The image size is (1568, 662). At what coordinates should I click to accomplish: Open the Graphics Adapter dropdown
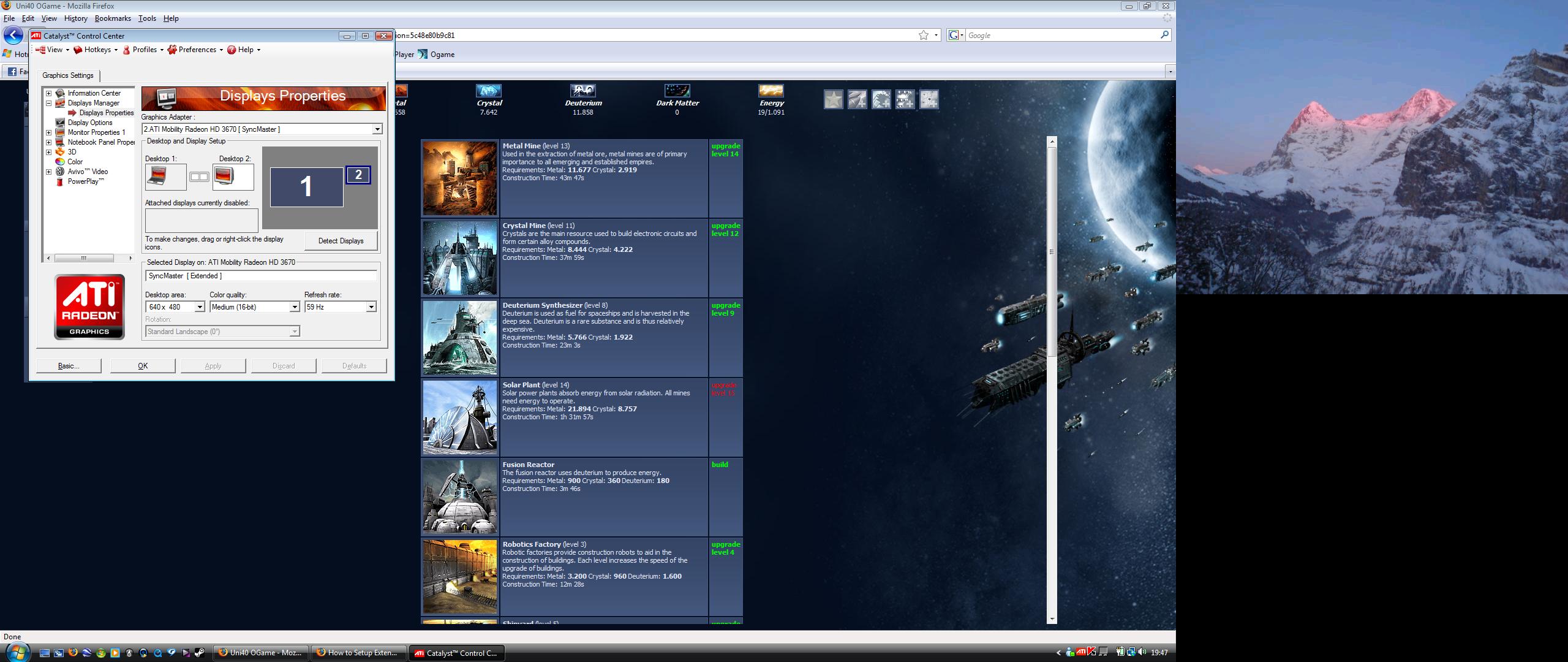(377, 129)
